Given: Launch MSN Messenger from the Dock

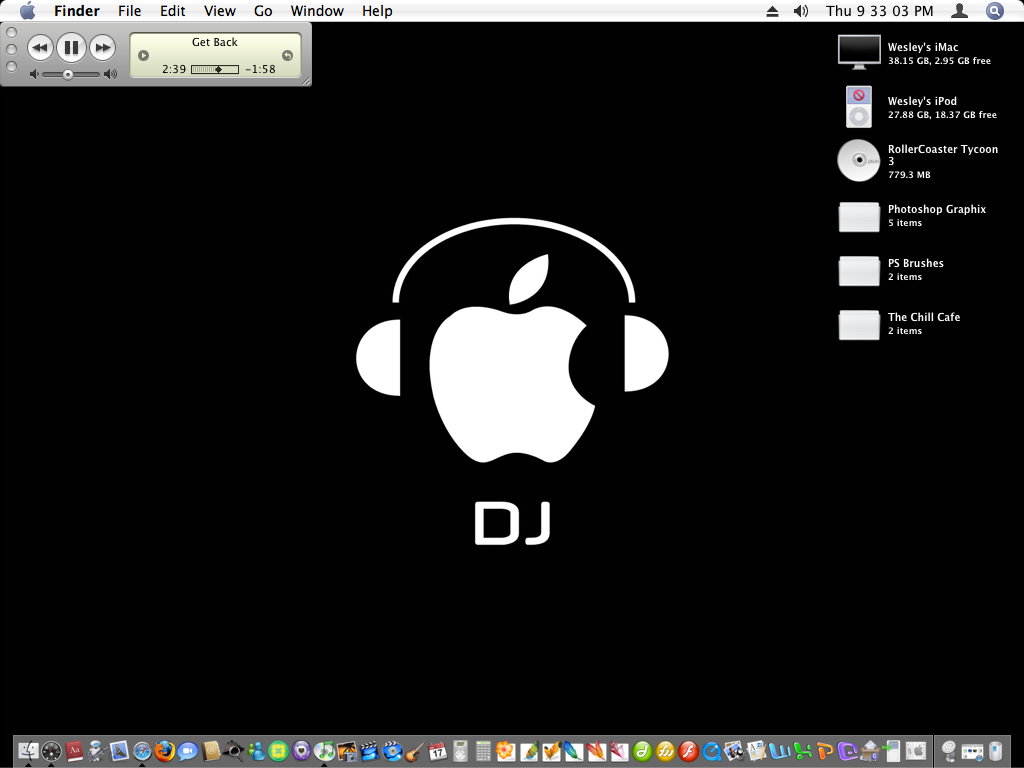Looking at the screenshot, I should (x=256, y=751).
